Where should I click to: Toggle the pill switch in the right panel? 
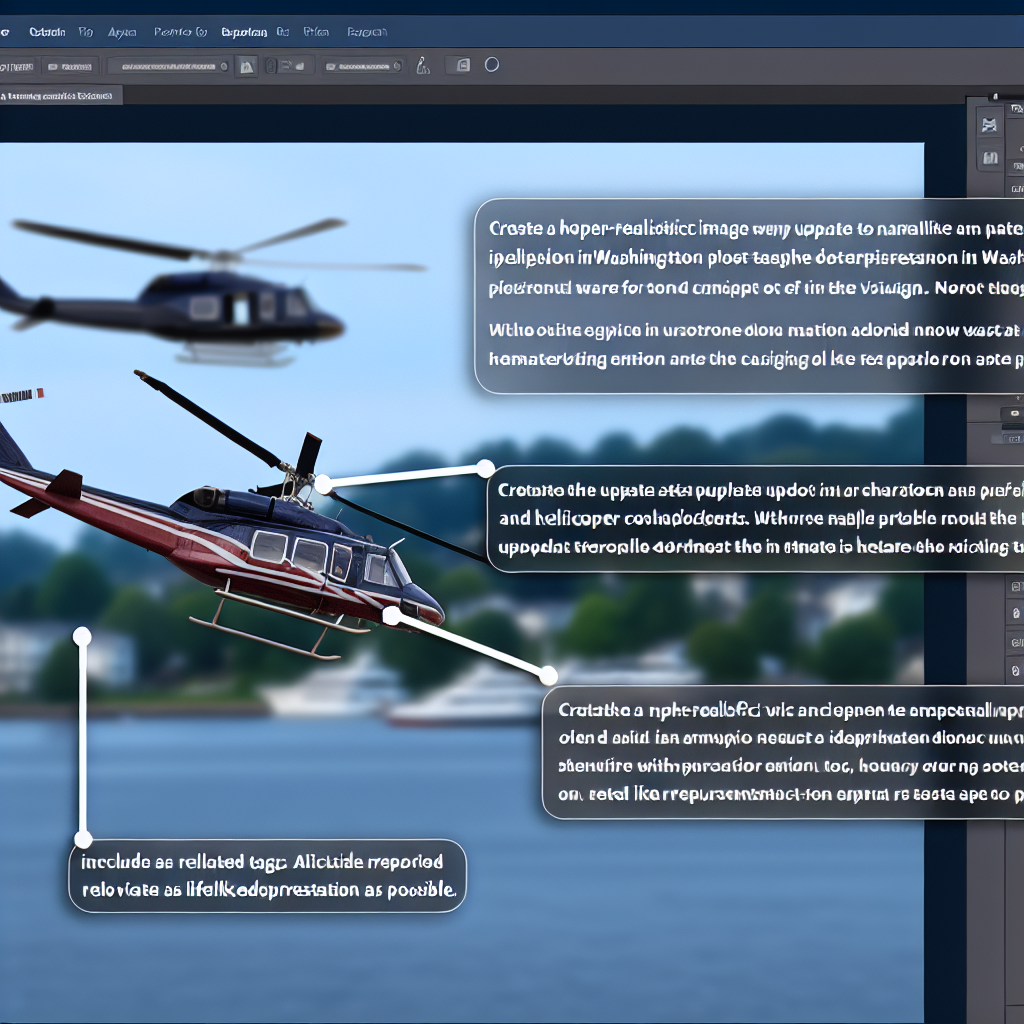tap(1012, 412)
